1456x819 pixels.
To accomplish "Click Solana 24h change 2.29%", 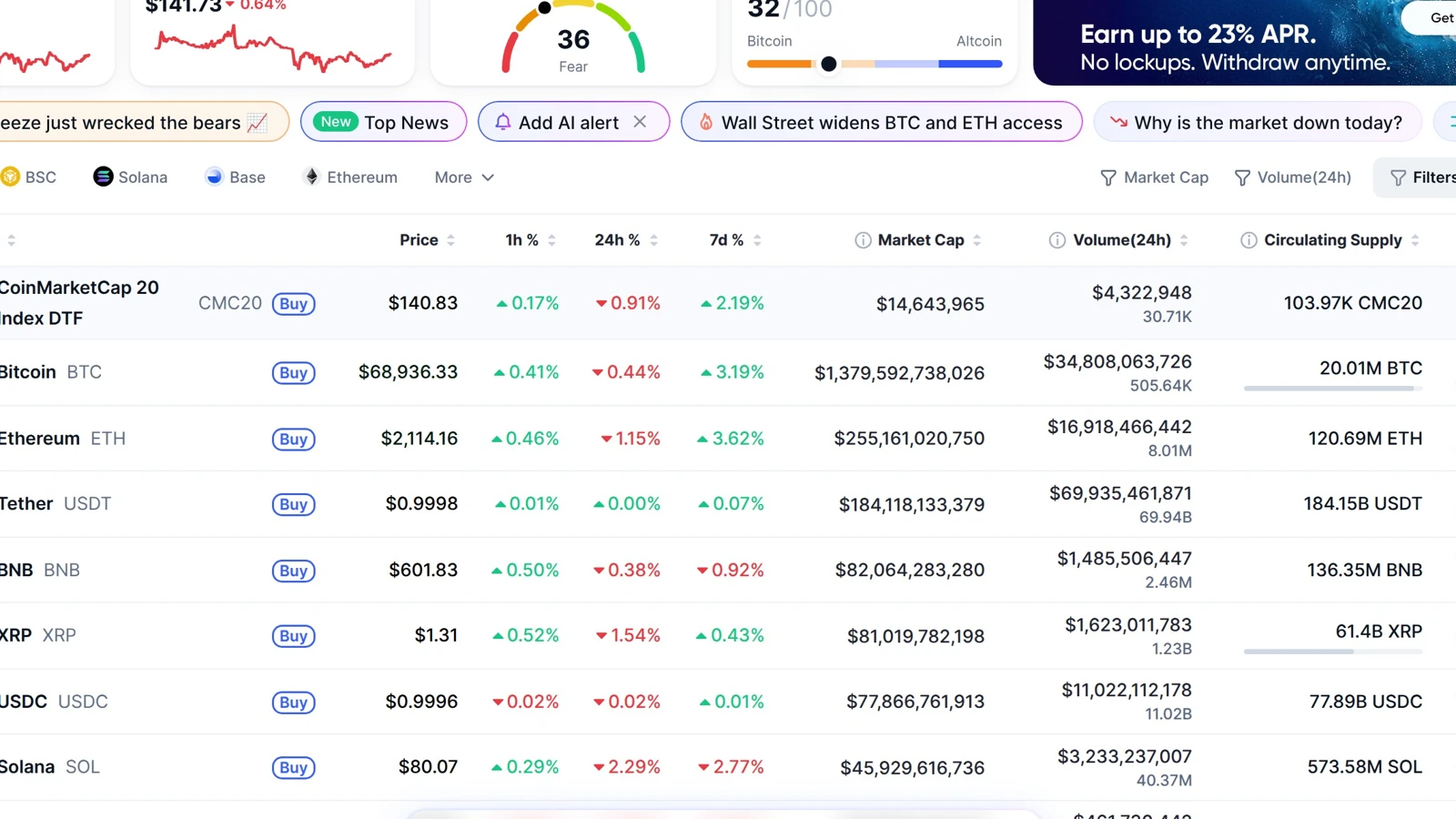I will click(626, 767).
